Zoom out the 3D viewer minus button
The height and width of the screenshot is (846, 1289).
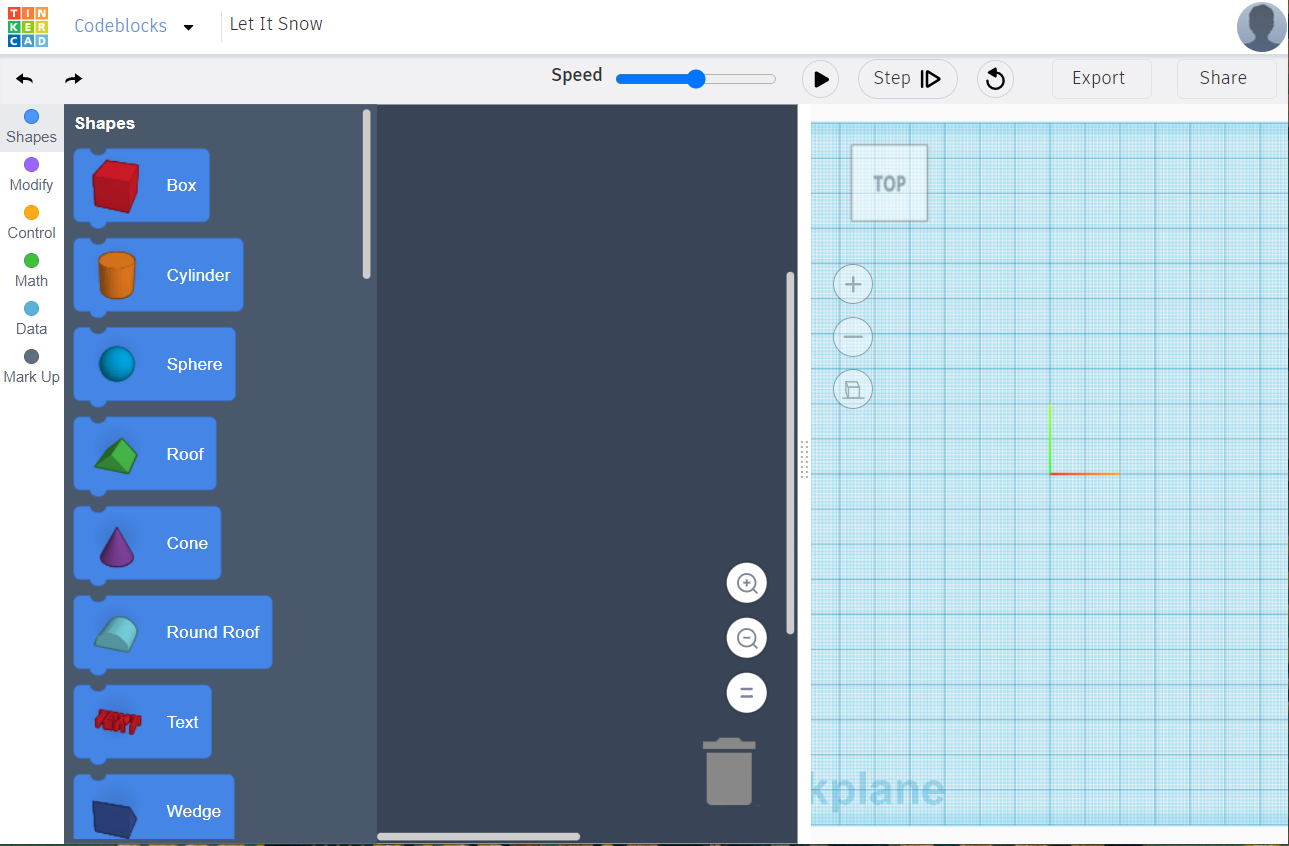pyautogui.click(x=853, y=337)
